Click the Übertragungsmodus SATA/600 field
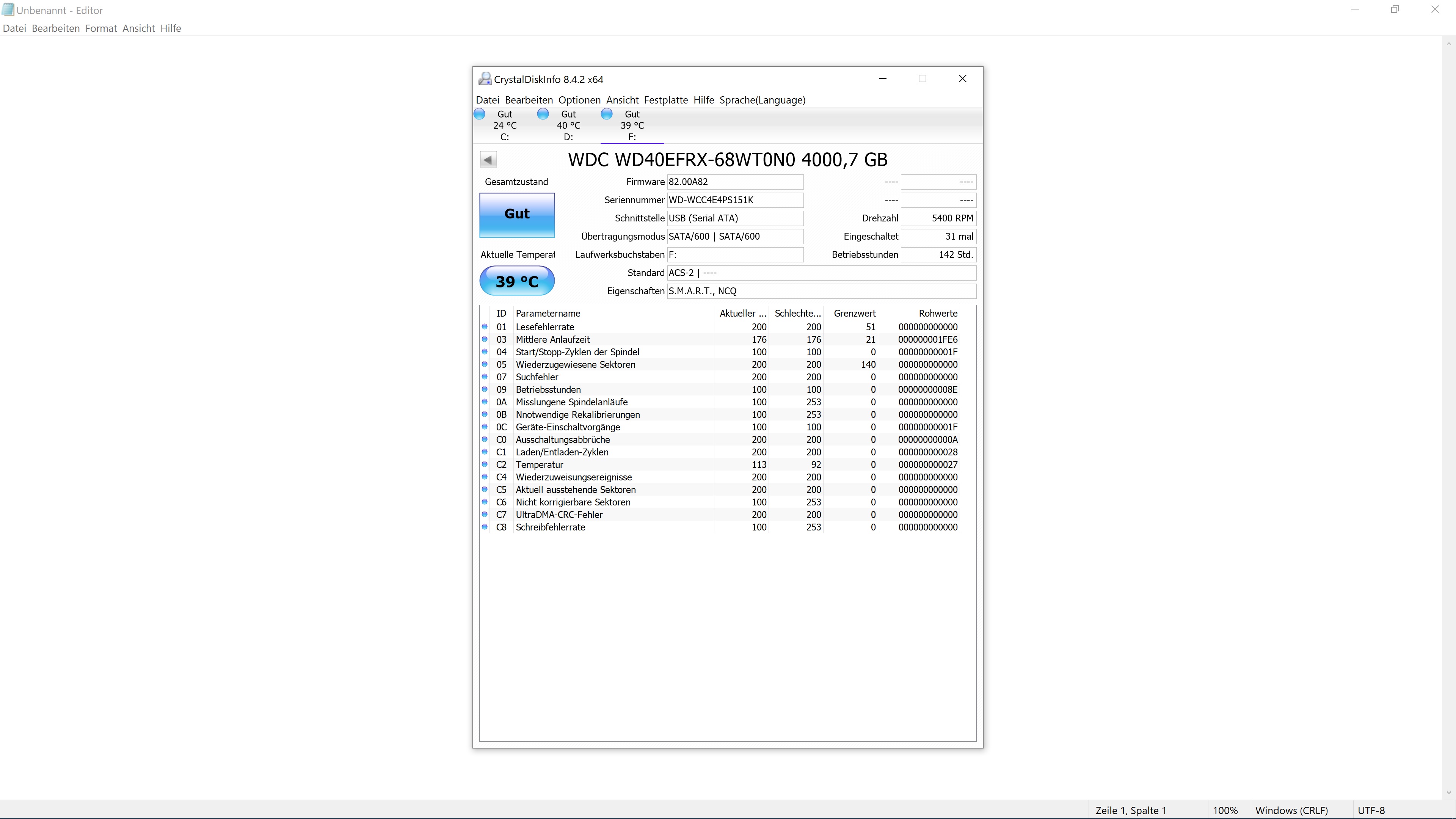Viewport: 1456px width, 819px height. (x=735, y=236)
